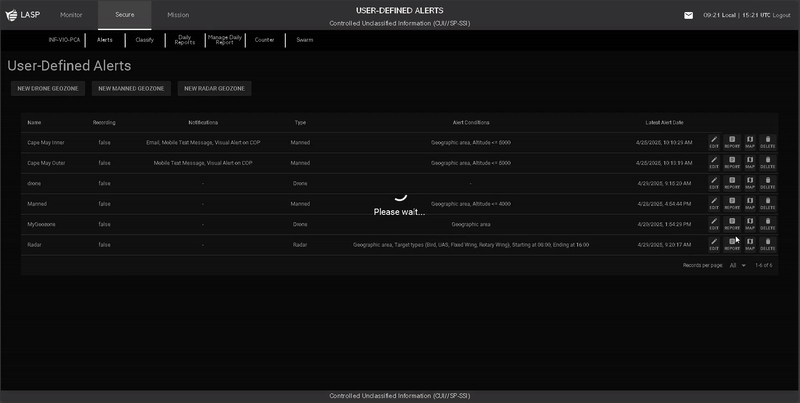This screenshot has height=403, width=800.
Task: Switch to the Monitor tab
Action: [x=71, y=15]
